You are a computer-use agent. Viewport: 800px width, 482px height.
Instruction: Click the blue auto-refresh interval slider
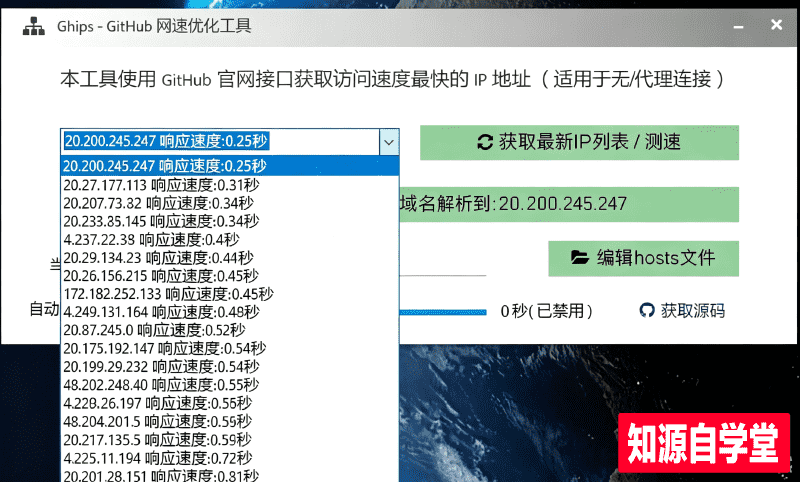tap(443, 312)
